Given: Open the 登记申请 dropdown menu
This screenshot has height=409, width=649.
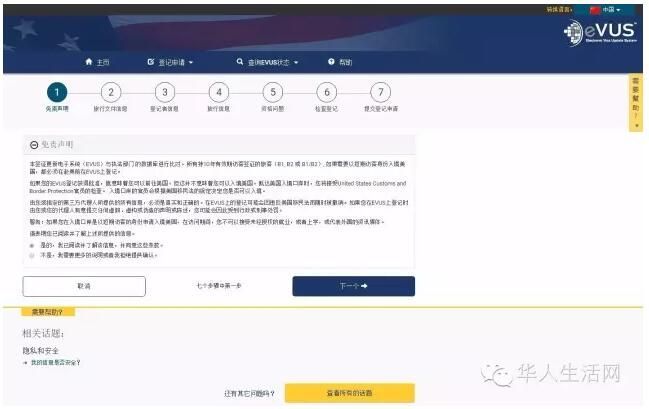Looking at the screenshot, I should (x=171, y=62).
